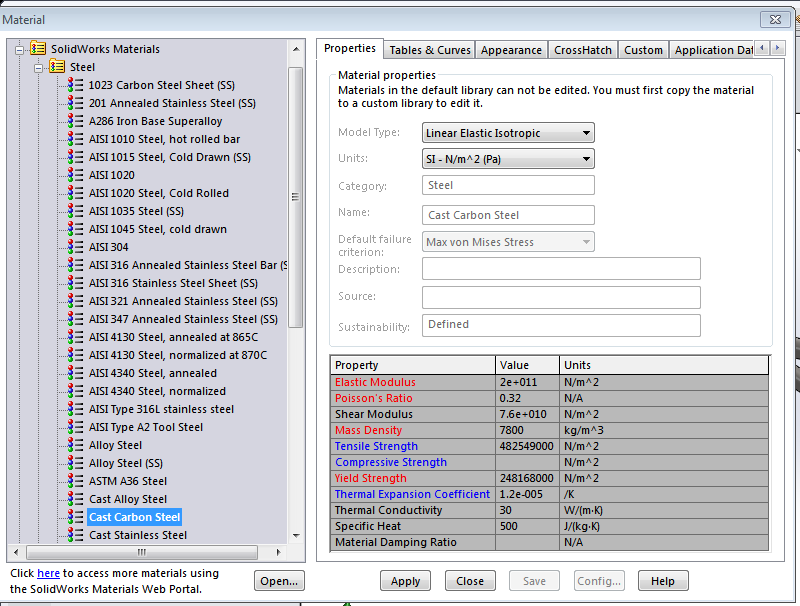Screen dimensions: 800x606
Task: Follow the 'here' Web Portal link
Action: [48, 573]
